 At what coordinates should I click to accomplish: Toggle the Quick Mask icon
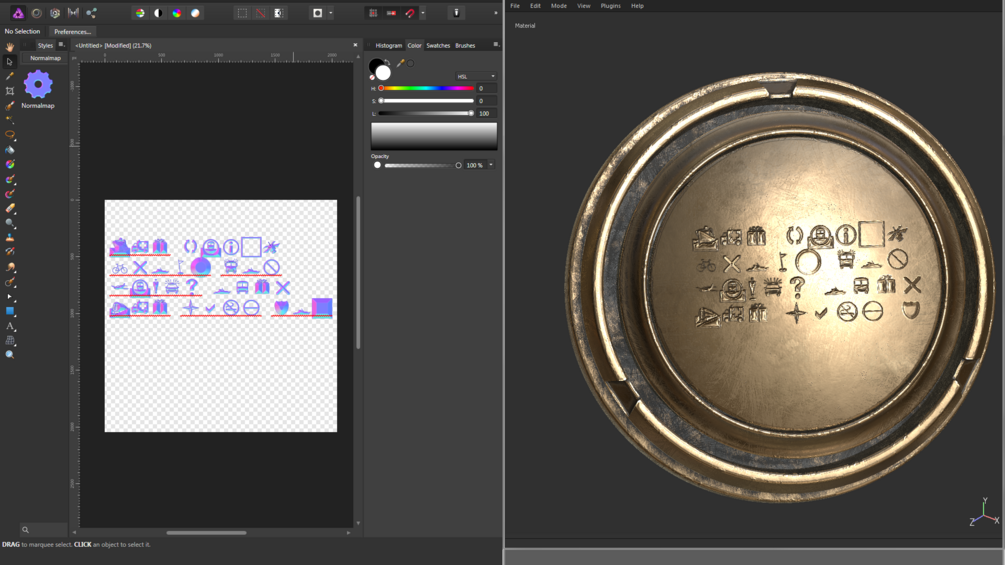click(x=317, y=13)
